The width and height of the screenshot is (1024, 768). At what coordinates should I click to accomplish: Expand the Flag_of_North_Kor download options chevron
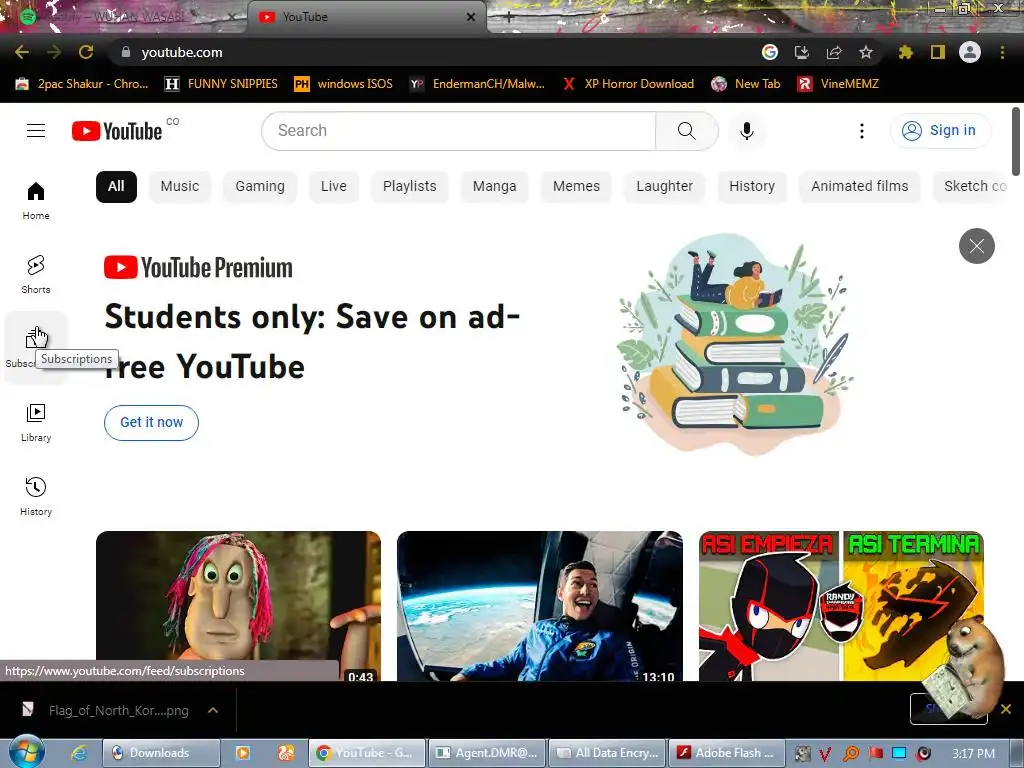[213, 710]
